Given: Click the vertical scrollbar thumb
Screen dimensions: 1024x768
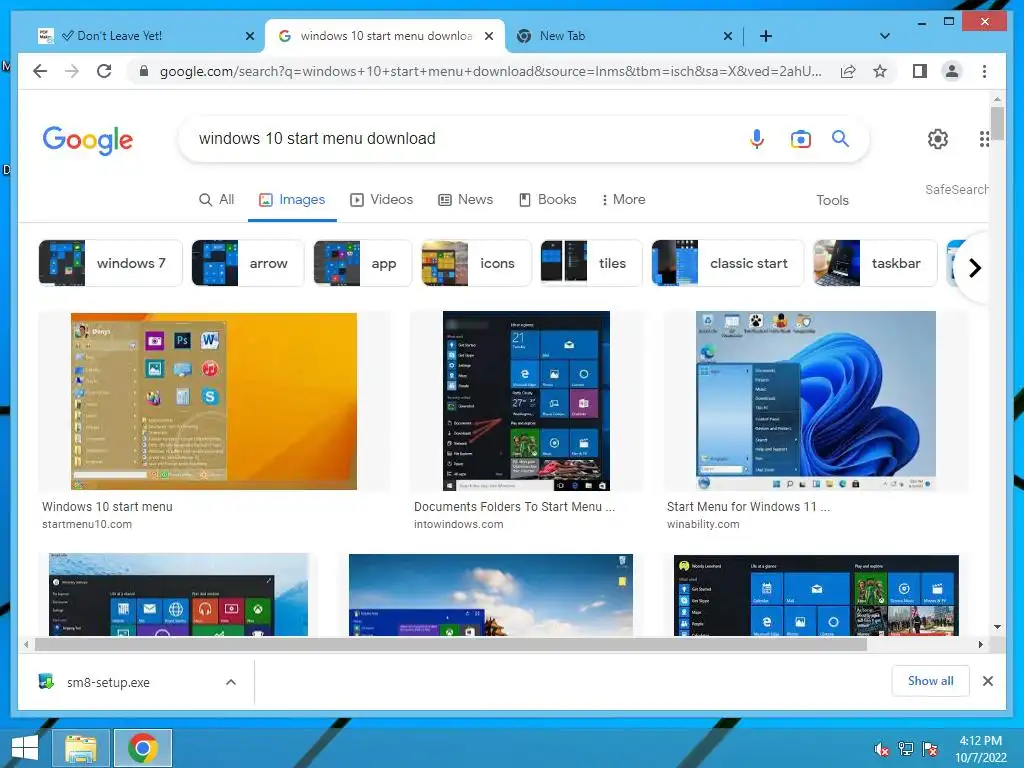Looking at the screenshot, I should [997, 123].
